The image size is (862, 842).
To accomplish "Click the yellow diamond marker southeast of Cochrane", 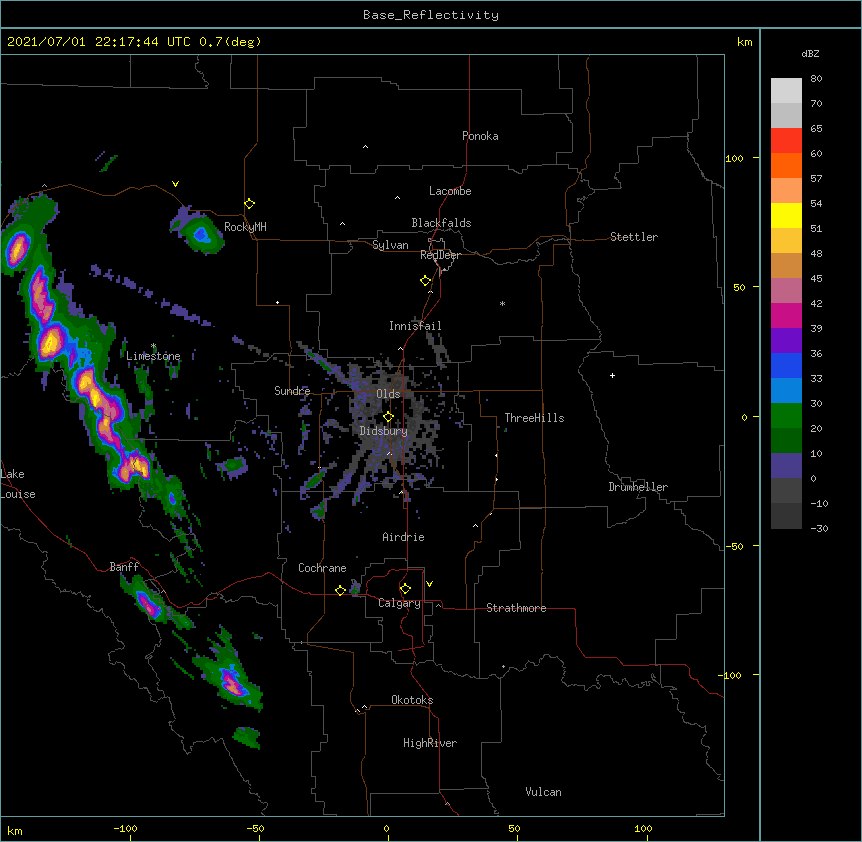I will point(340,590).
